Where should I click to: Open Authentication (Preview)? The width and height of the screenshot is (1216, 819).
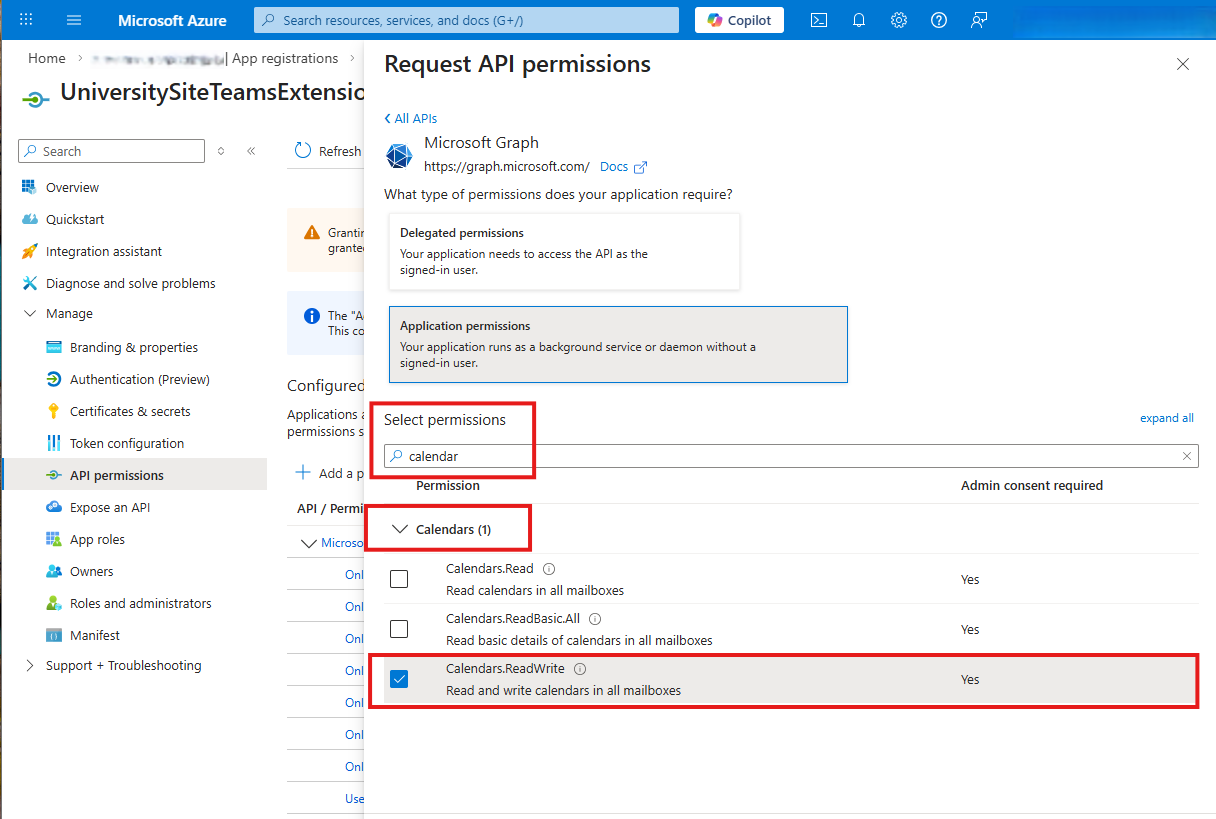(x=140, y=379)
